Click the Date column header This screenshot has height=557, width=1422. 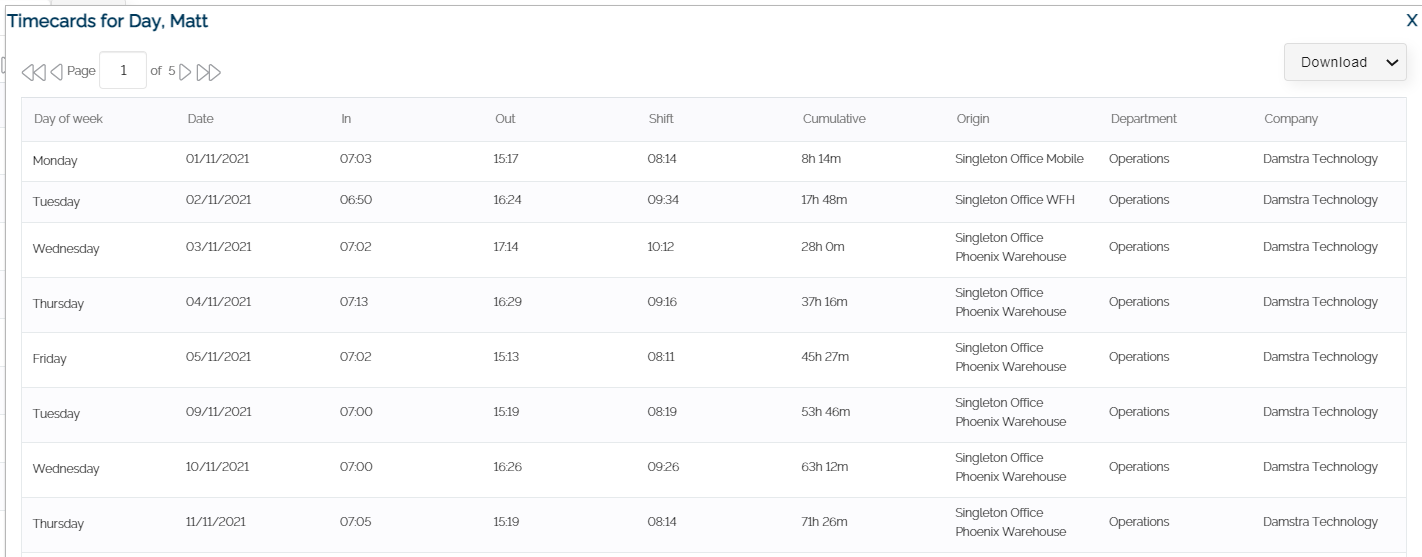pos(200,119)
